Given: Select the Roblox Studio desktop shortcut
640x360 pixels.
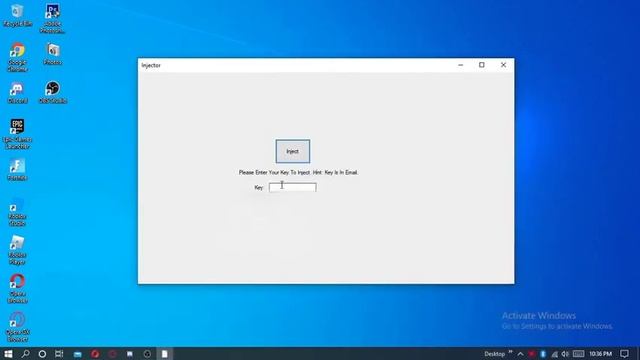Looking at the screenshot, I should point(17,212).
